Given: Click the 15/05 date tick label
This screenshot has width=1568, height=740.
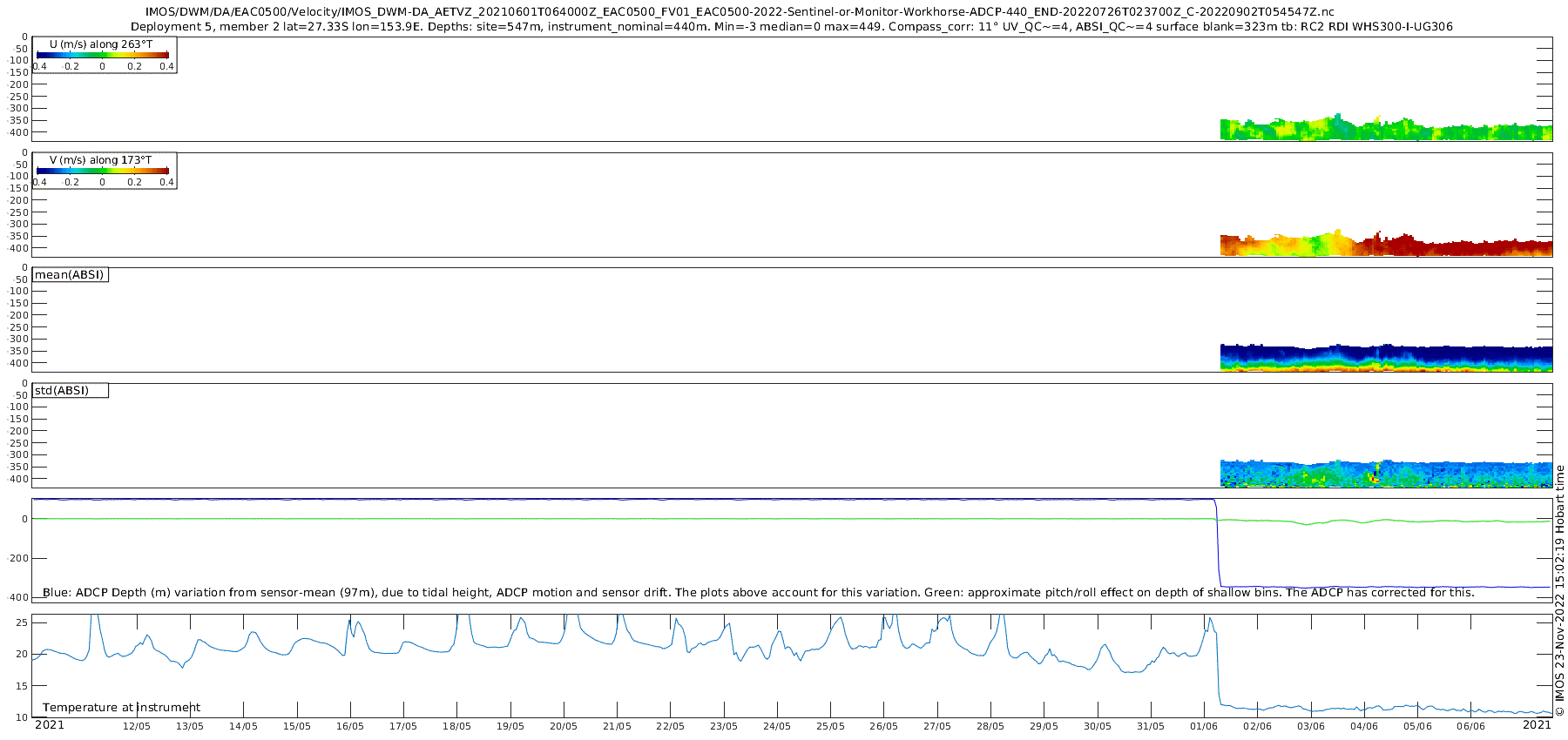Looking at the screenshot, I should 296,726.
